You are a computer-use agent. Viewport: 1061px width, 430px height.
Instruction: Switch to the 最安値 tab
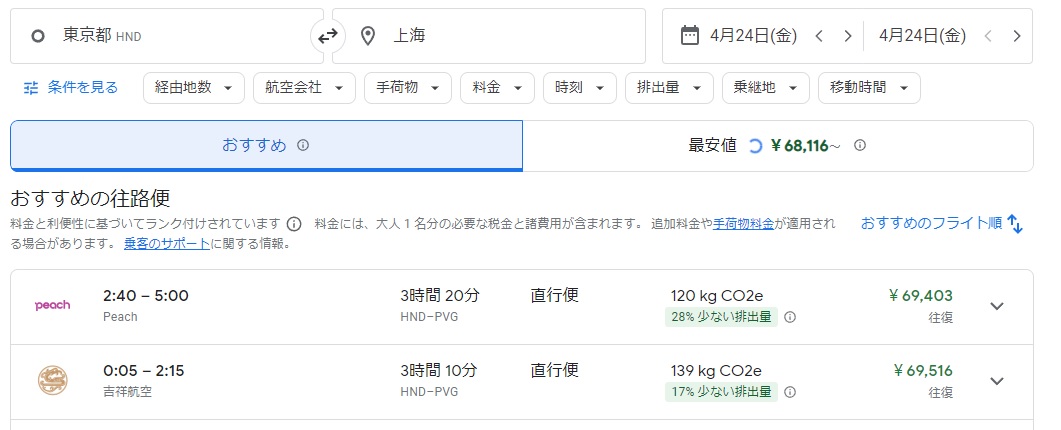click(777, 146)
